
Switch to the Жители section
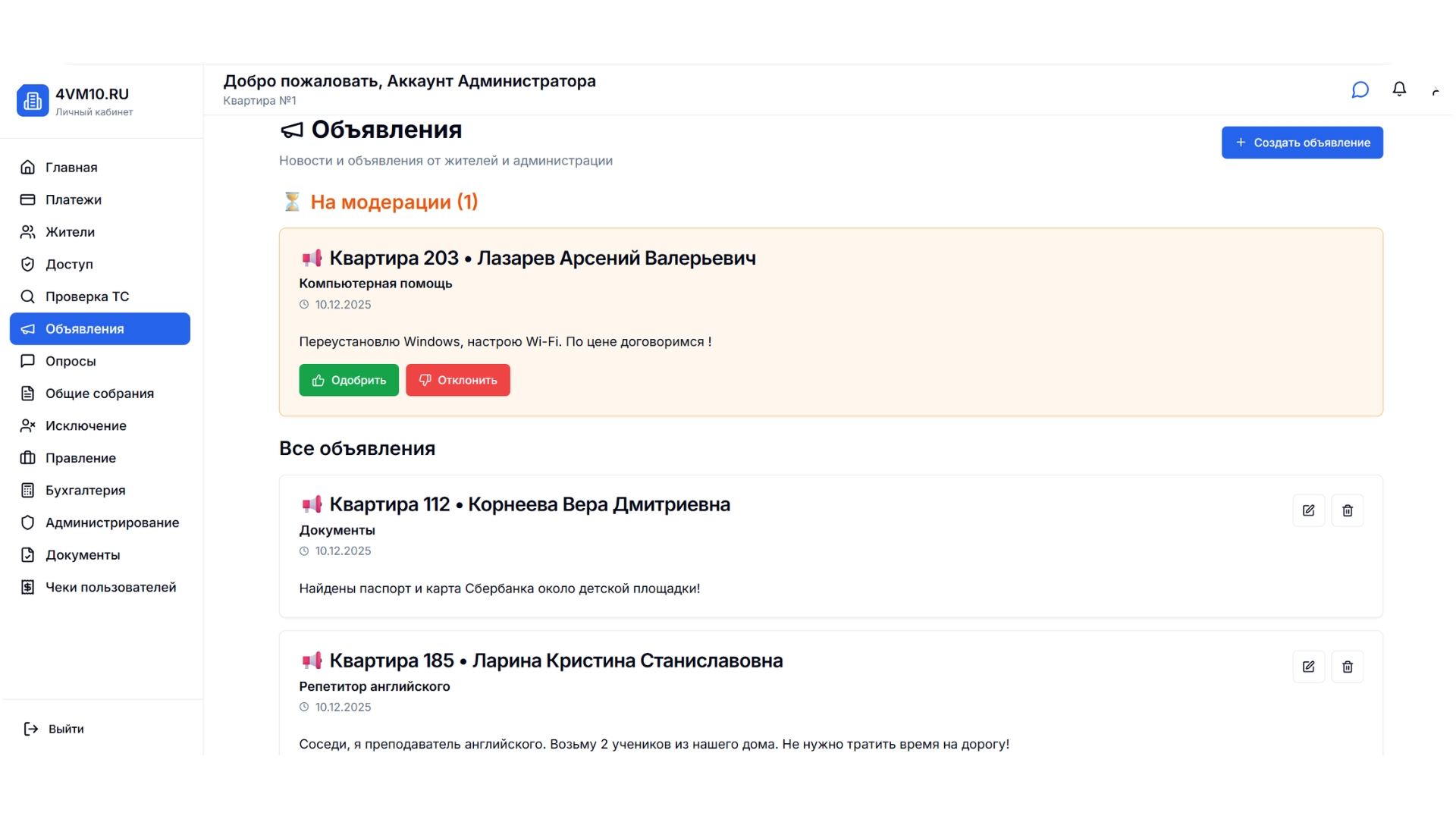70,232
